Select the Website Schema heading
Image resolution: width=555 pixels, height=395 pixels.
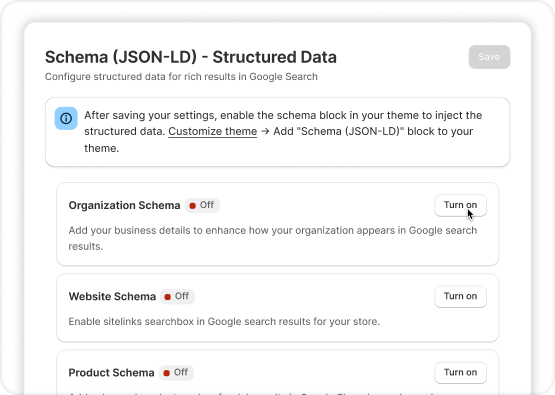tap(112, 296)
